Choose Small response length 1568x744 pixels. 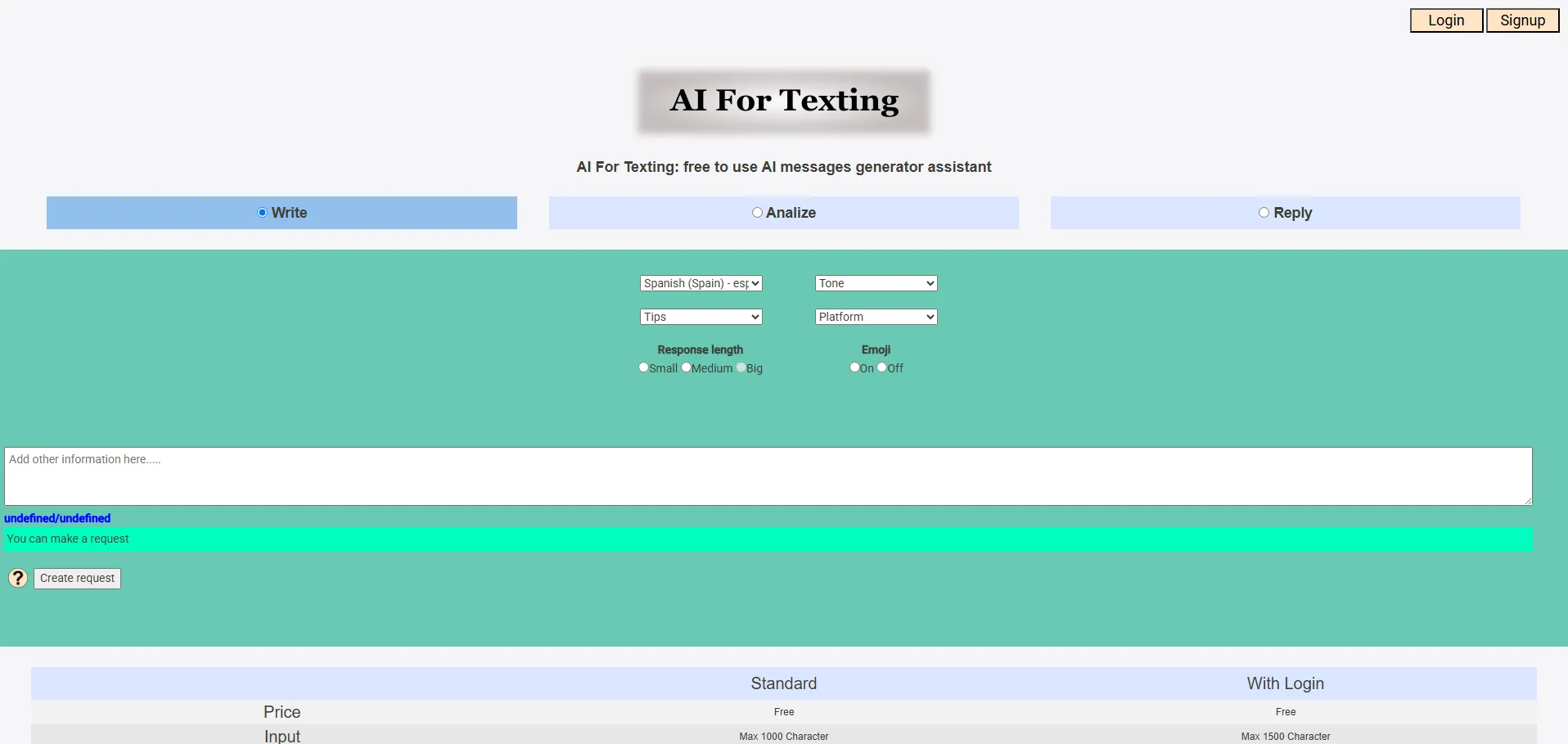(644, 368)
